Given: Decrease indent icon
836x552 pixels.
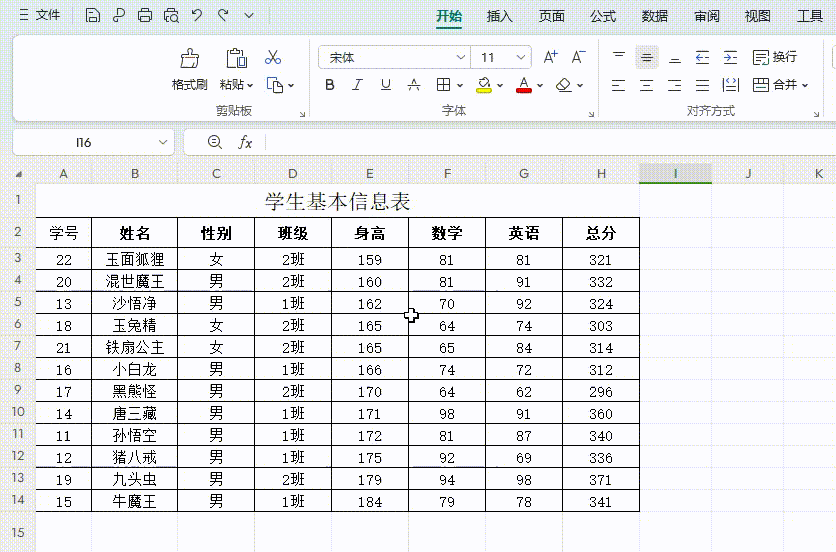Looking at the screenshot, I should pos(702,57).
